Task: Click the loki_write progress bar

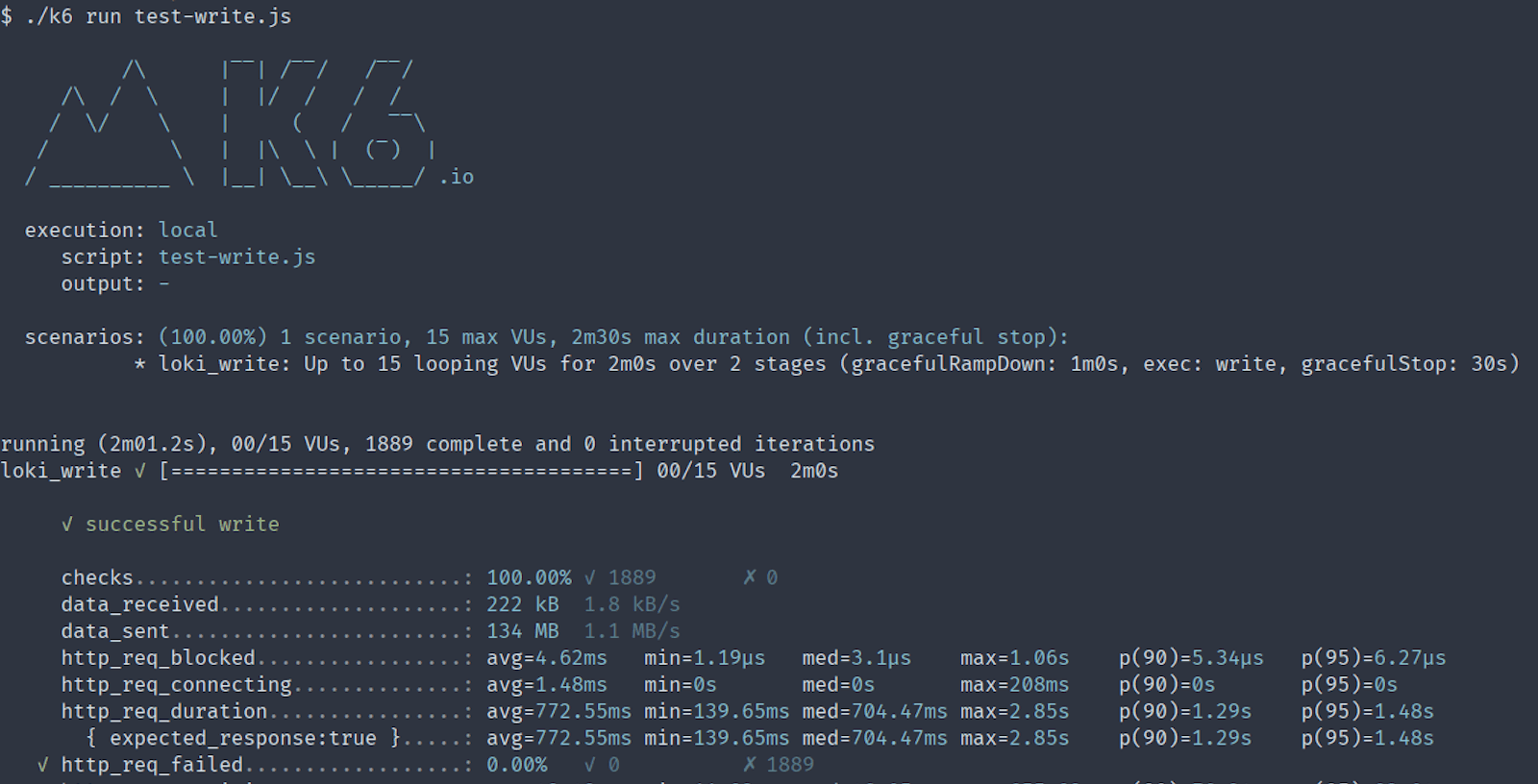Action: [401, 471]
